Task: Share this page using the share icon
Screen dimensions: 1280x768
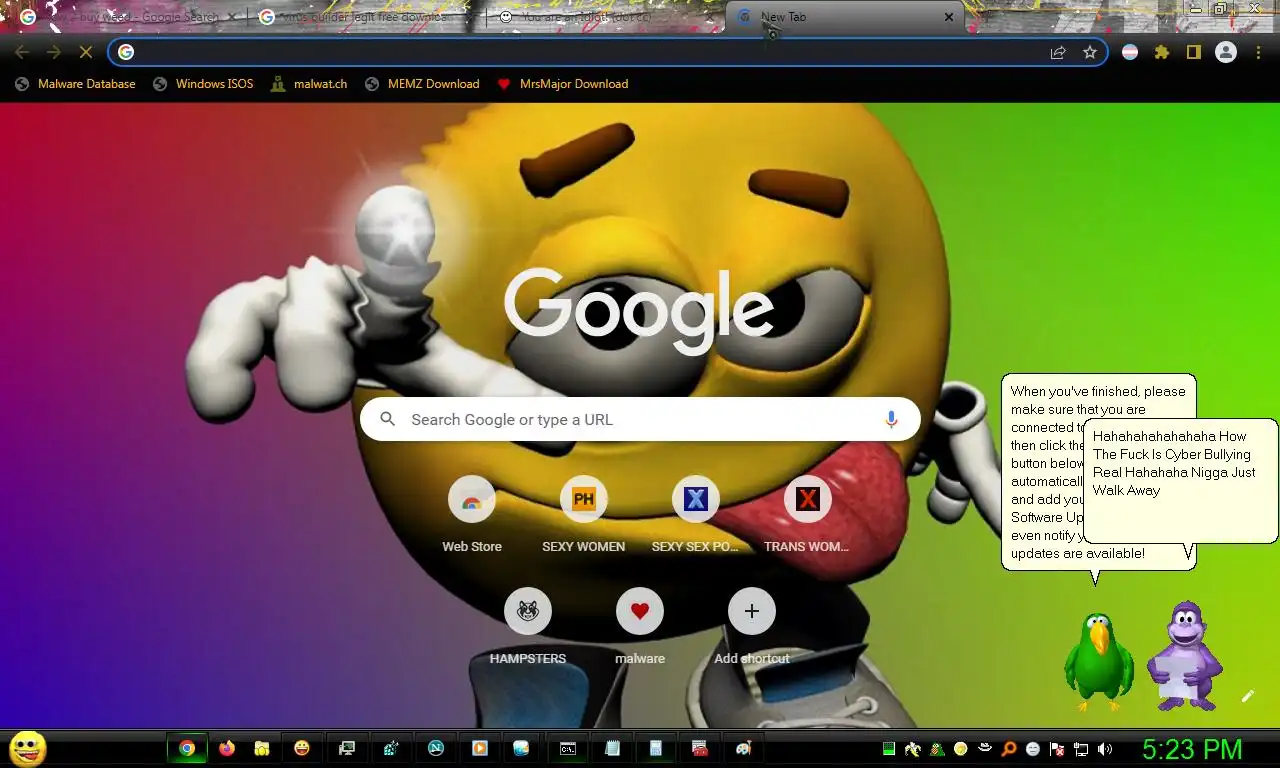Action: 1058,52
